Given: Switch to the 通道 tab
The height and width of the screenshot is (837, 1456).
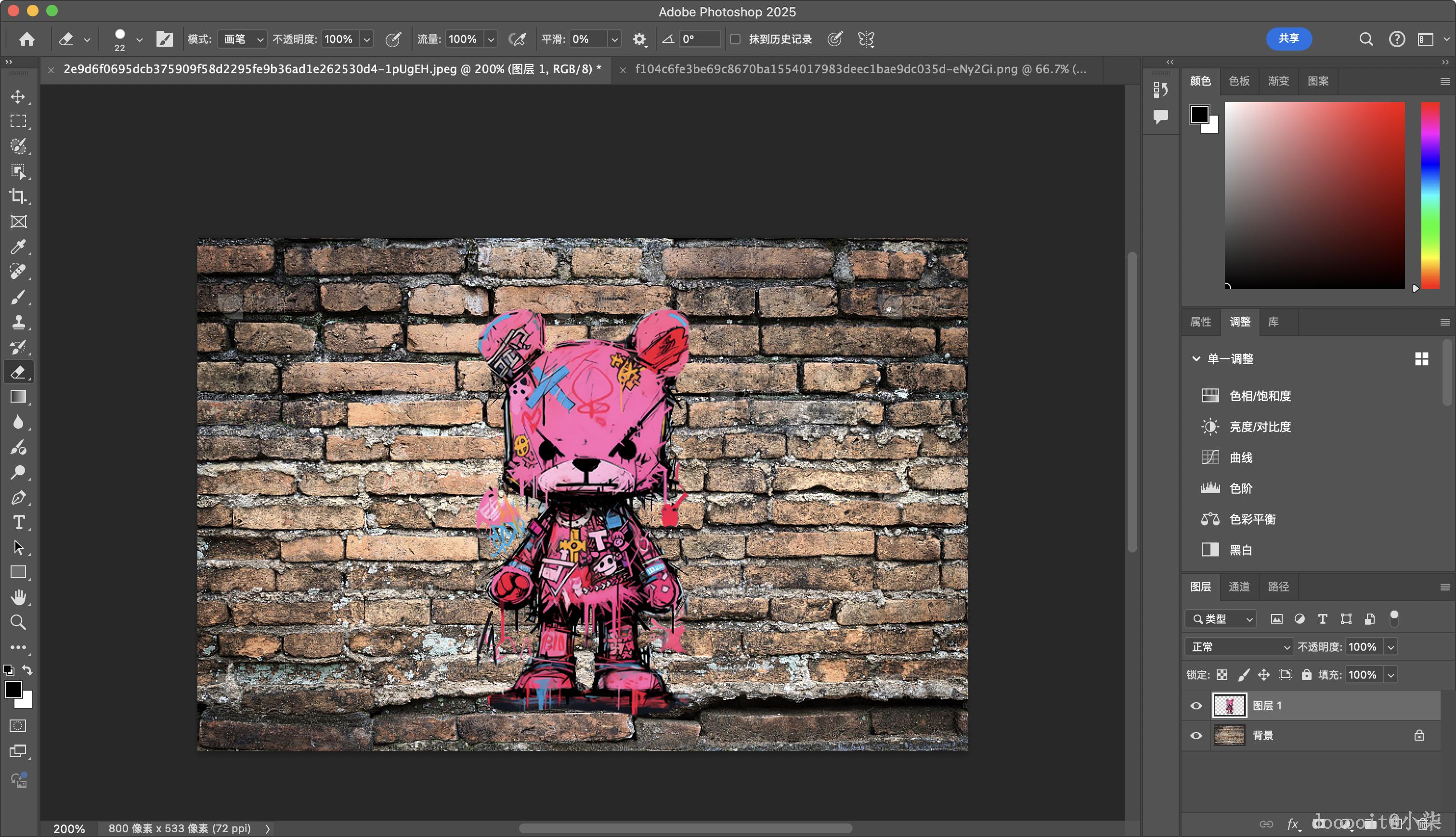Looking at the screenshot, I should click(1239, 587).
